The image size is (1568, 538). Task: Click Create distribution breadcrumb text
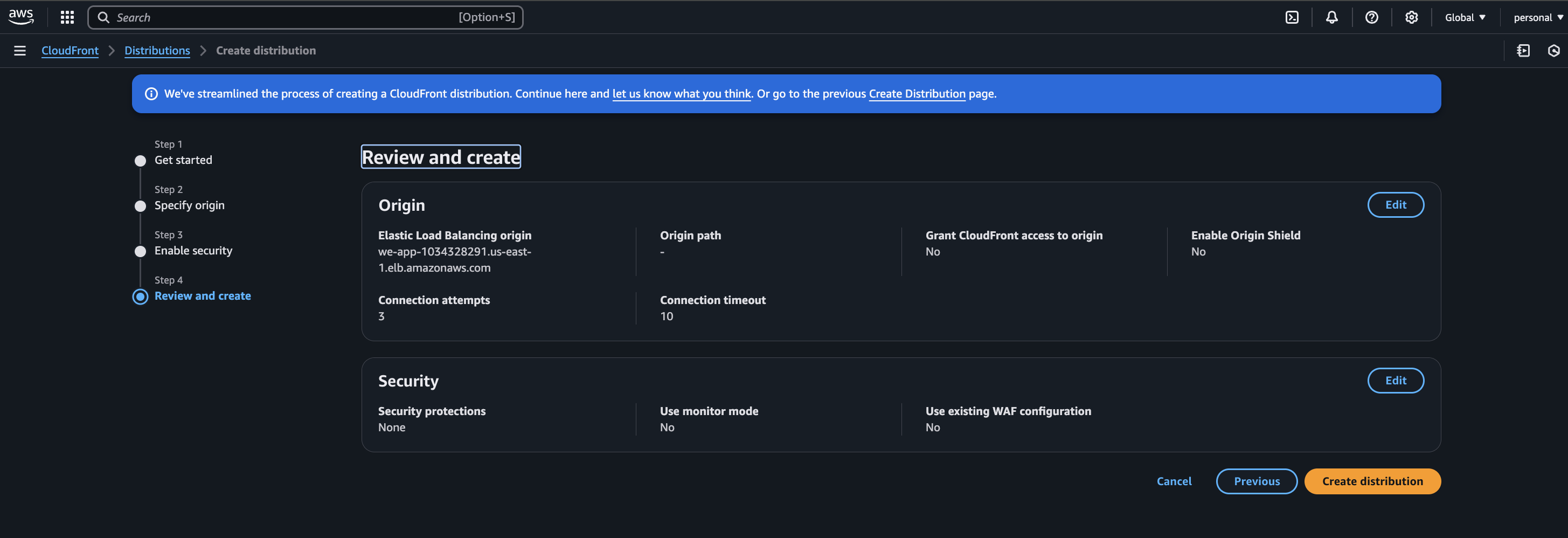[266, 51]
